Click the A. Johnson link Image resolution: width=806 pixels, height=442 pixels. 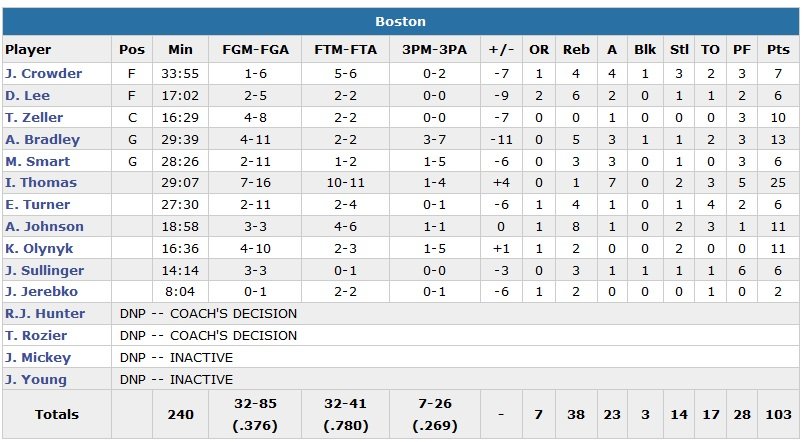[x=44, y=227]
